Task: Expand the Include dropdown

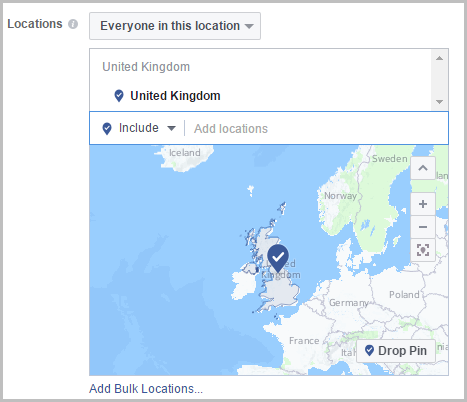Action: (147, 128)
